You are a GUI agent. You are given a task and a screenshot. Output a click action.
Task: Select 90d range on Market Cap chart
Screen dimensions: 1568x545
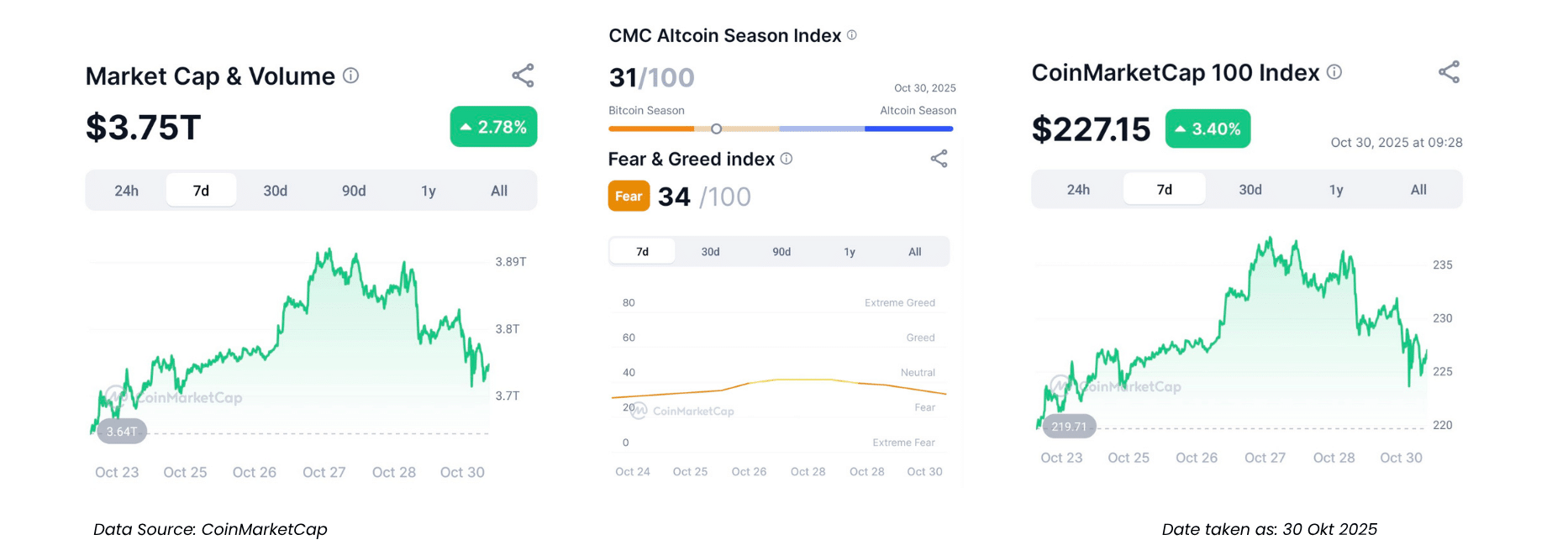(x=354, y=191)
